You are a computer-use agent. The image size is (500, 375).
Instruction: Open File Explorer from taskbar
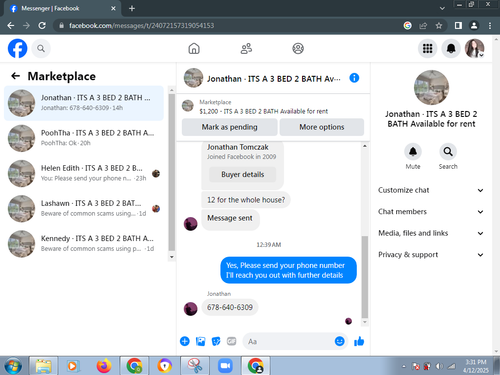(43, 366)
